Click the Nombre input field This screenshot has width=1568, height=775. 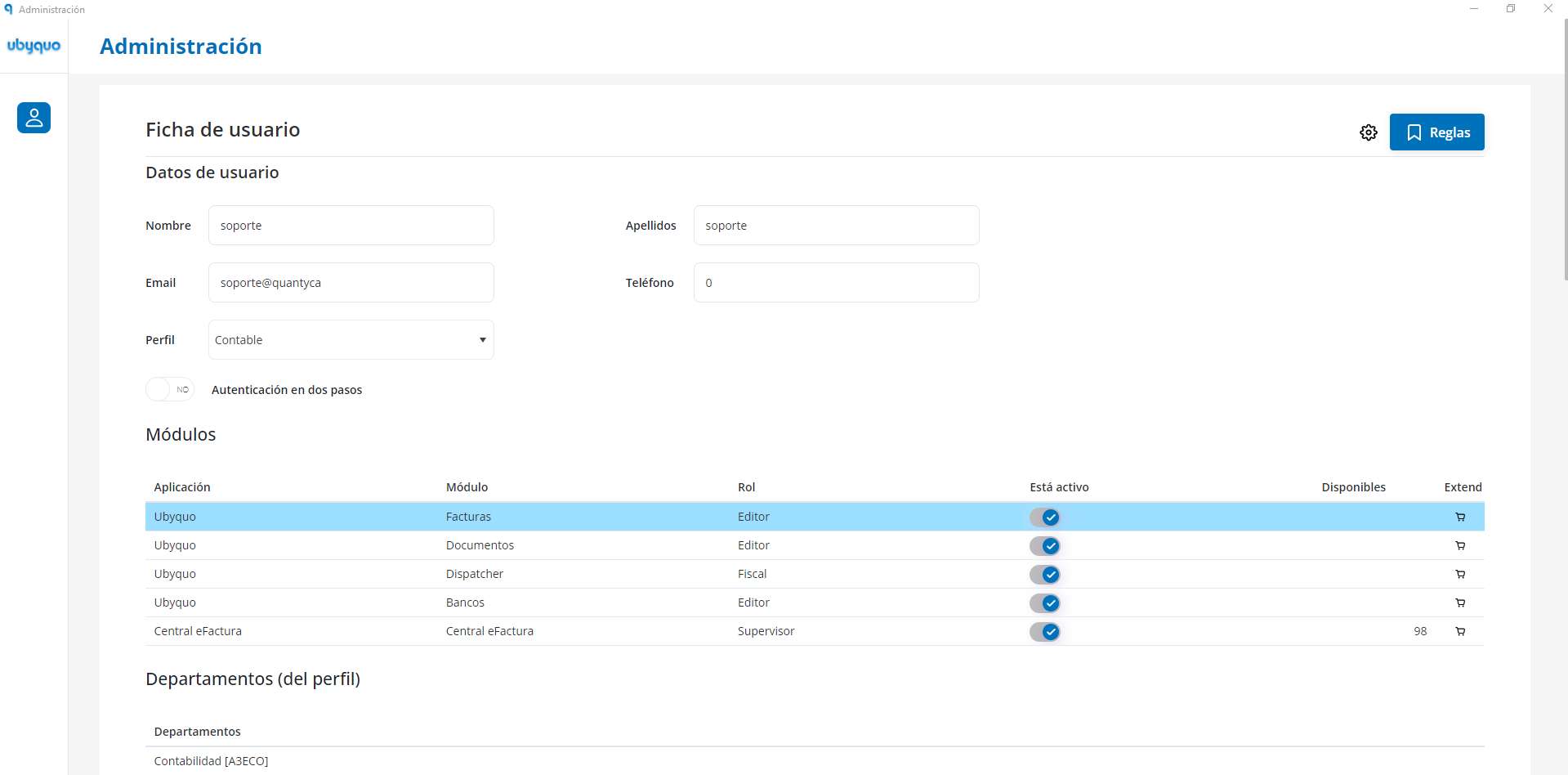(x=351, y=225)
